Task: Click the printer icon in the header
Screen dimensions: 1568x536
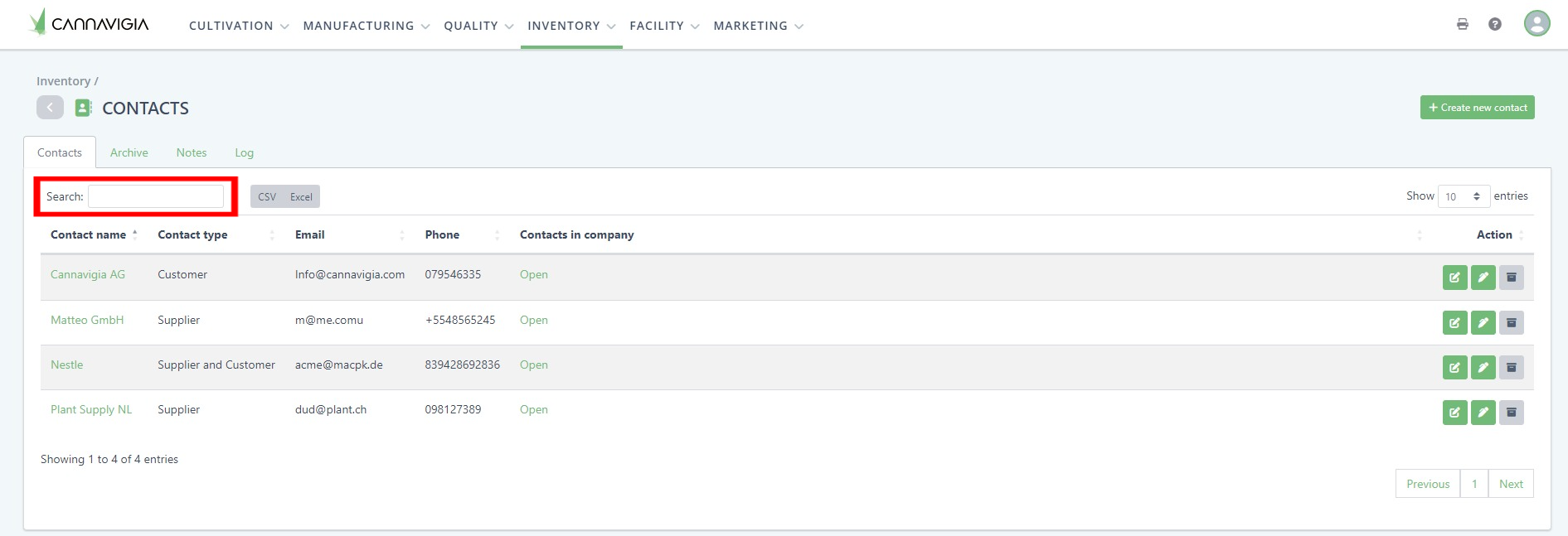Action: (x=1462, y=24)
